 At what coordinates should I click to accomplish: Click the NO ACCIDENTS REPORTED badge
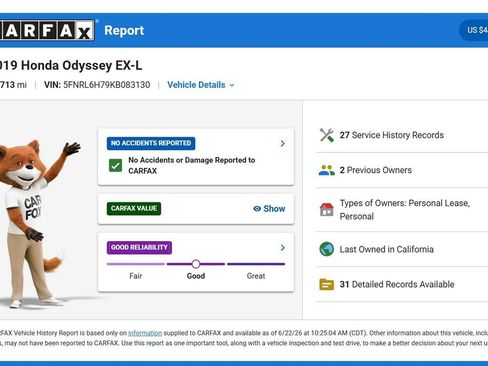(151, 143)
